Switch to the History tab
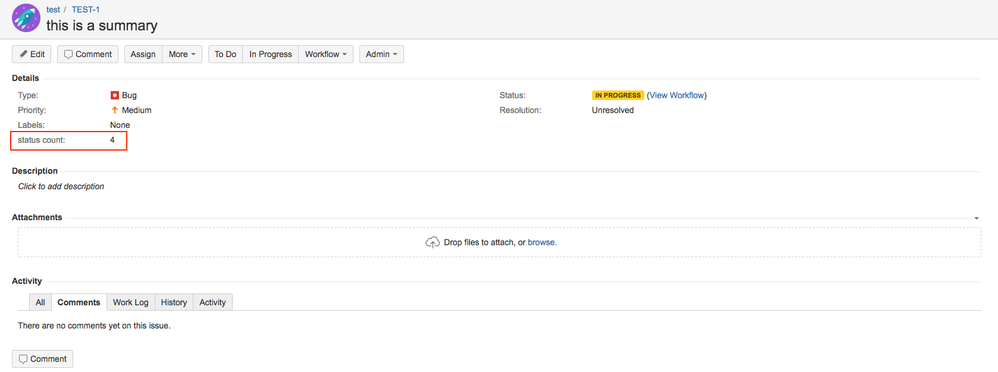This screenshot has width=998, height=372. click(x=174, y=303)
